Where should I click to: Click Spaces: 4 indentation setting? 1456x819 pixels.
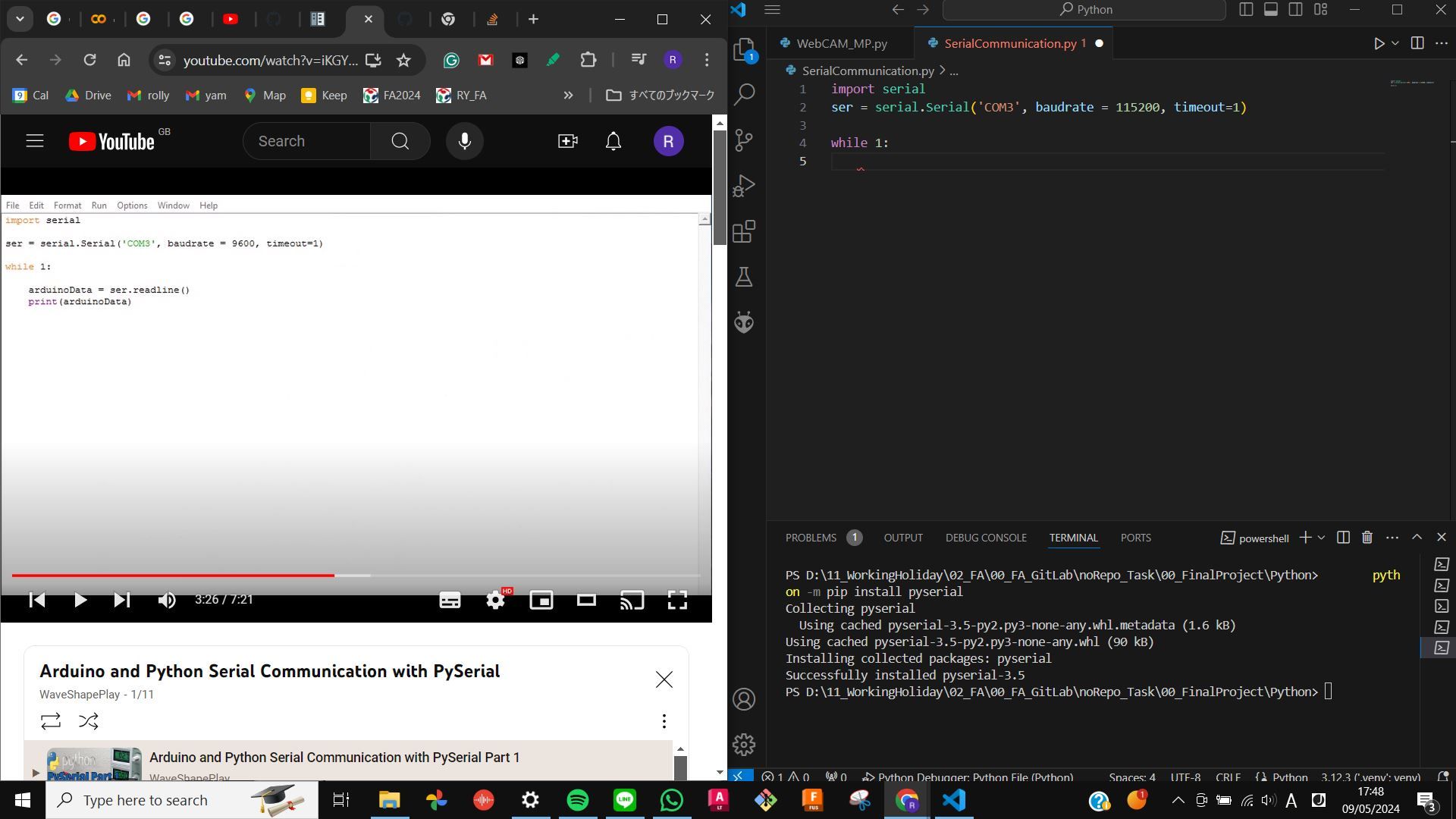(1132, 777)
